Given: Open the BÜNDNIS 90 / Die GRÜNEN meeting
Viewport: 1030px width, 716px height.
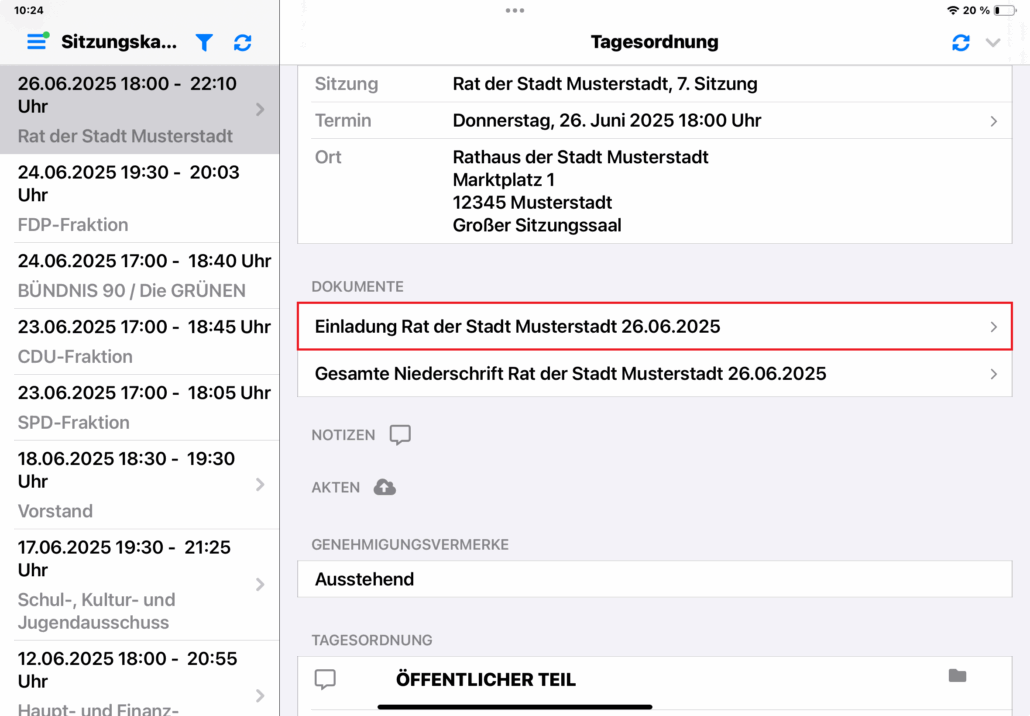Looking at the screenshot, I should click(x=139, y=275).
